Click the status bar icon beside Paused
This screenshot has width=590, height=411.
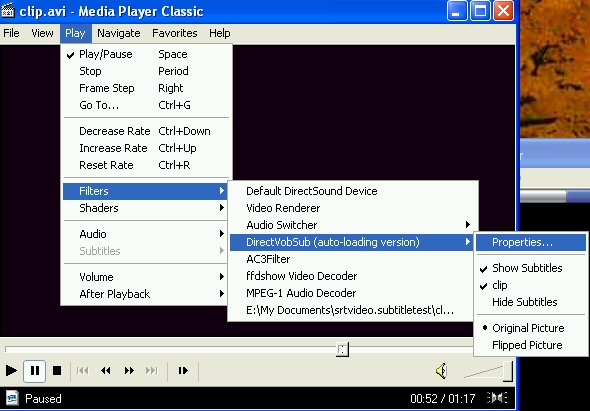pos(12,398)
